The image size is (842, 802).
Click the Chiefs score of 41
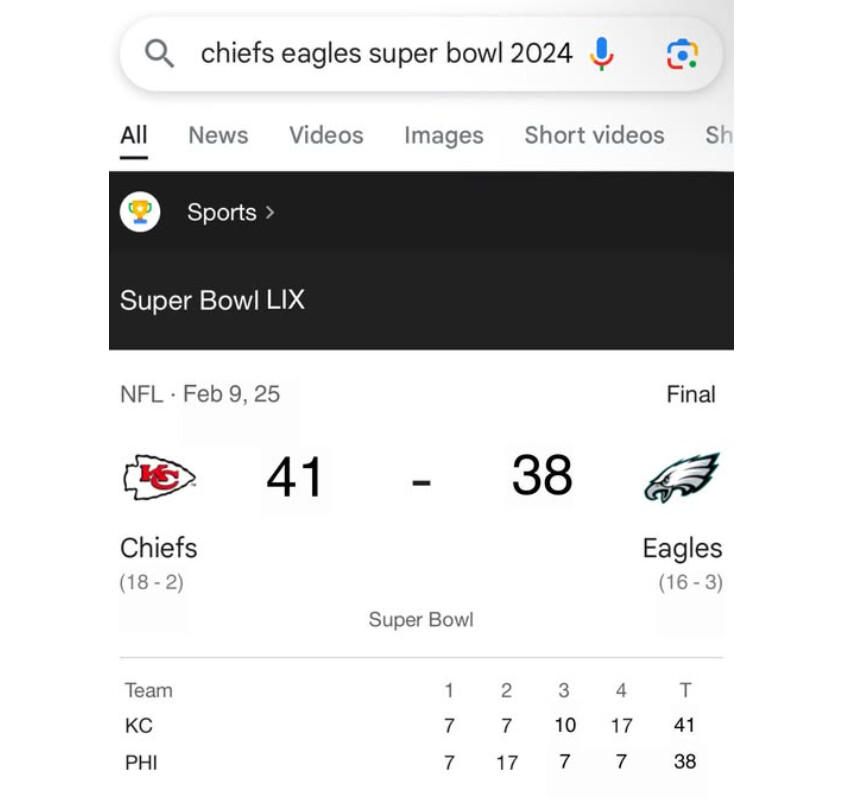coord(295,477)
